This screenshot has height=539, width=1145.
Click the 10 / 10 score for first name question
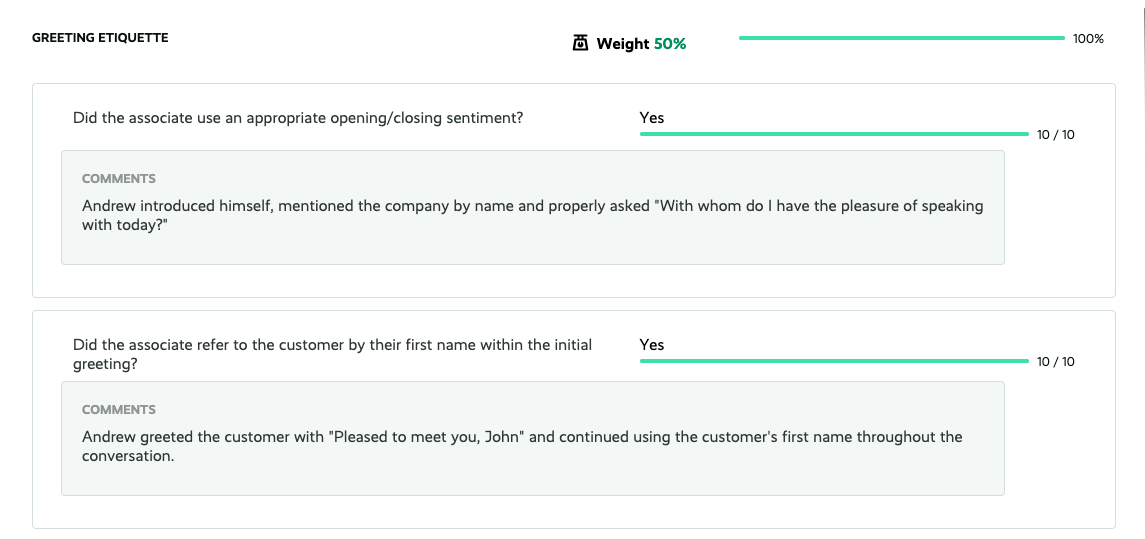[x=1056, y=362]
